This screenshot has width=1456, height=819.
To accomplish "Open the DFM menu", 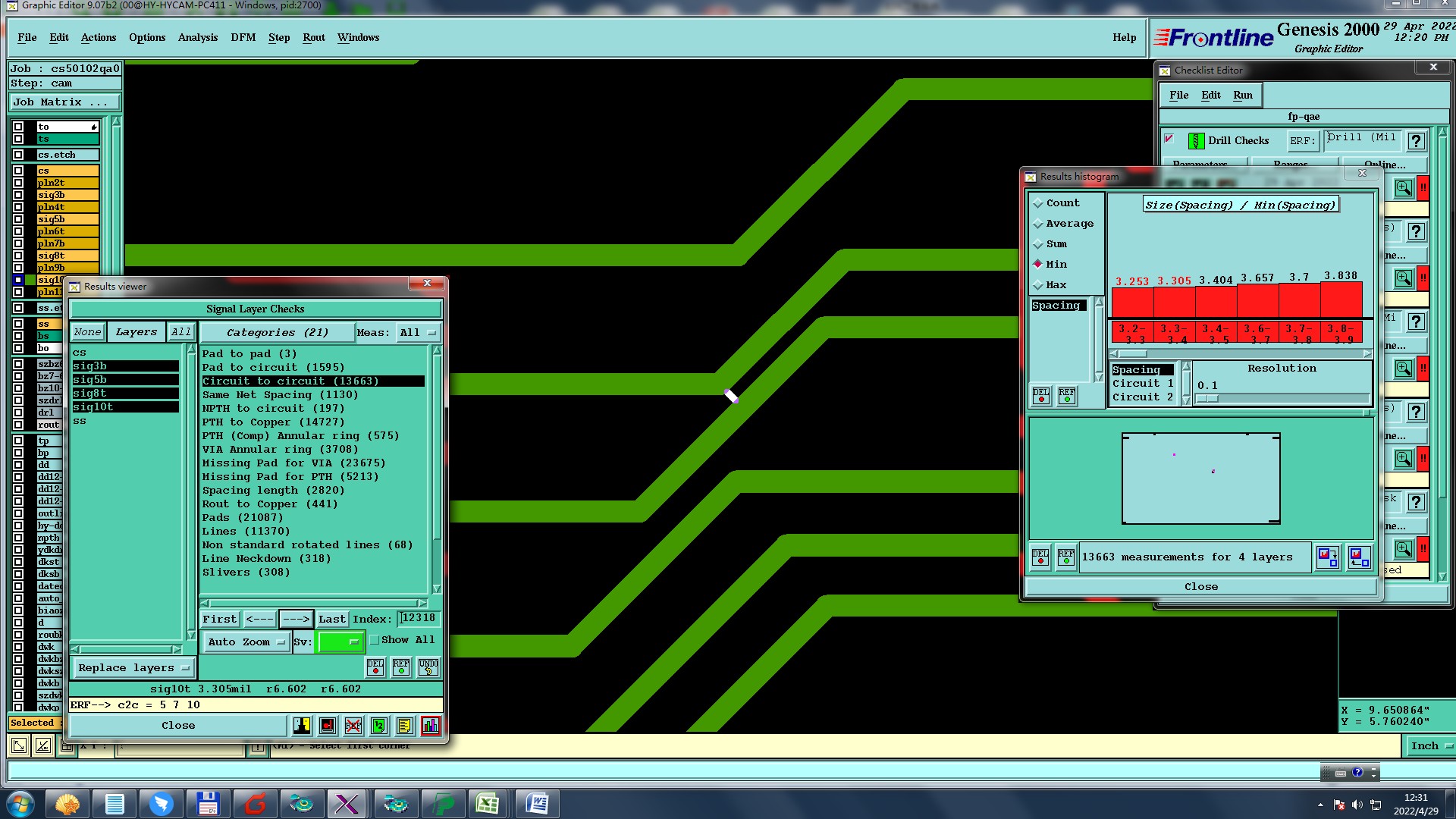I will click(243, 37).
